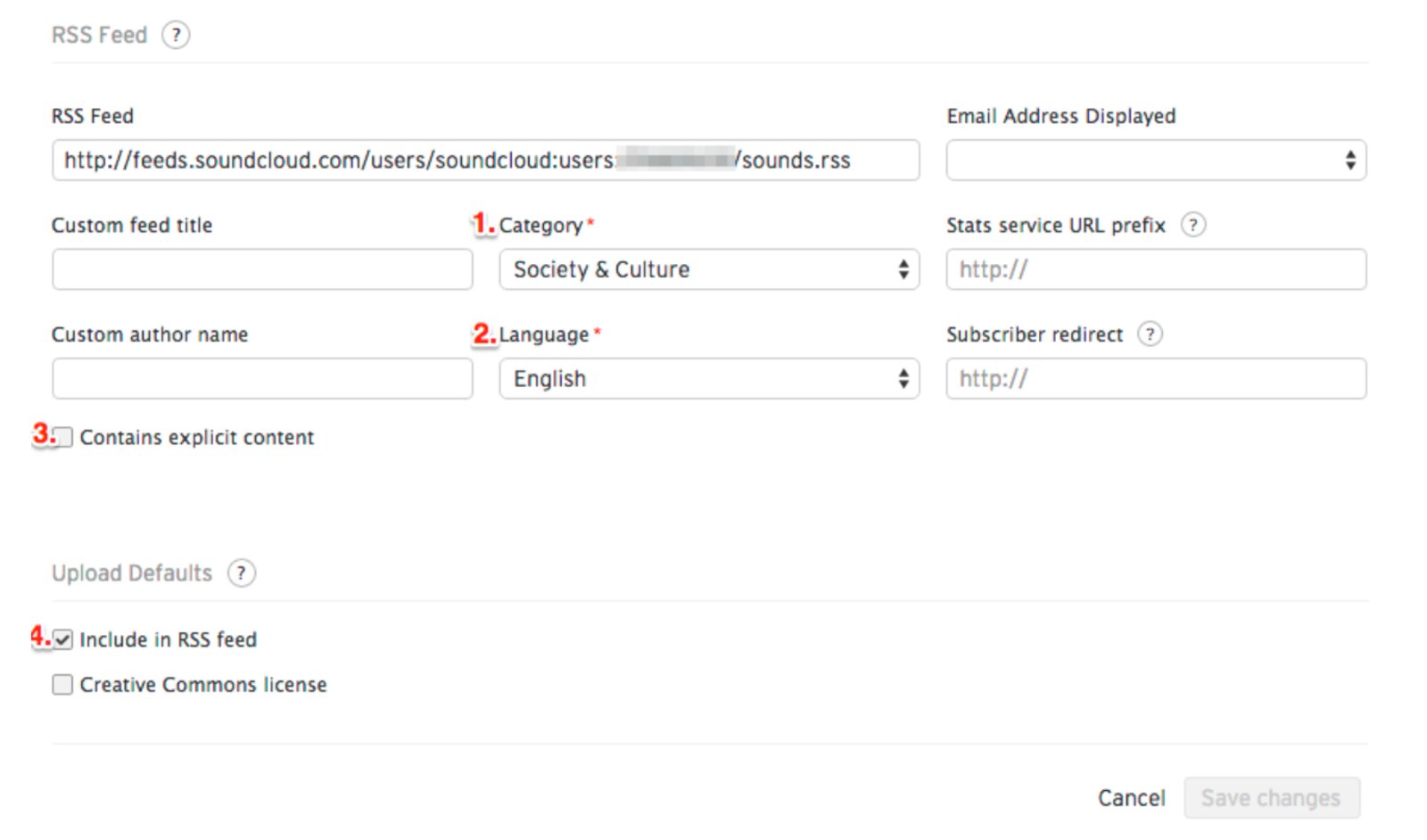Viewport: 1427px width, 840px height.
Task: Click the Subscriber redirect help icon
Action: click(1150, 334)
